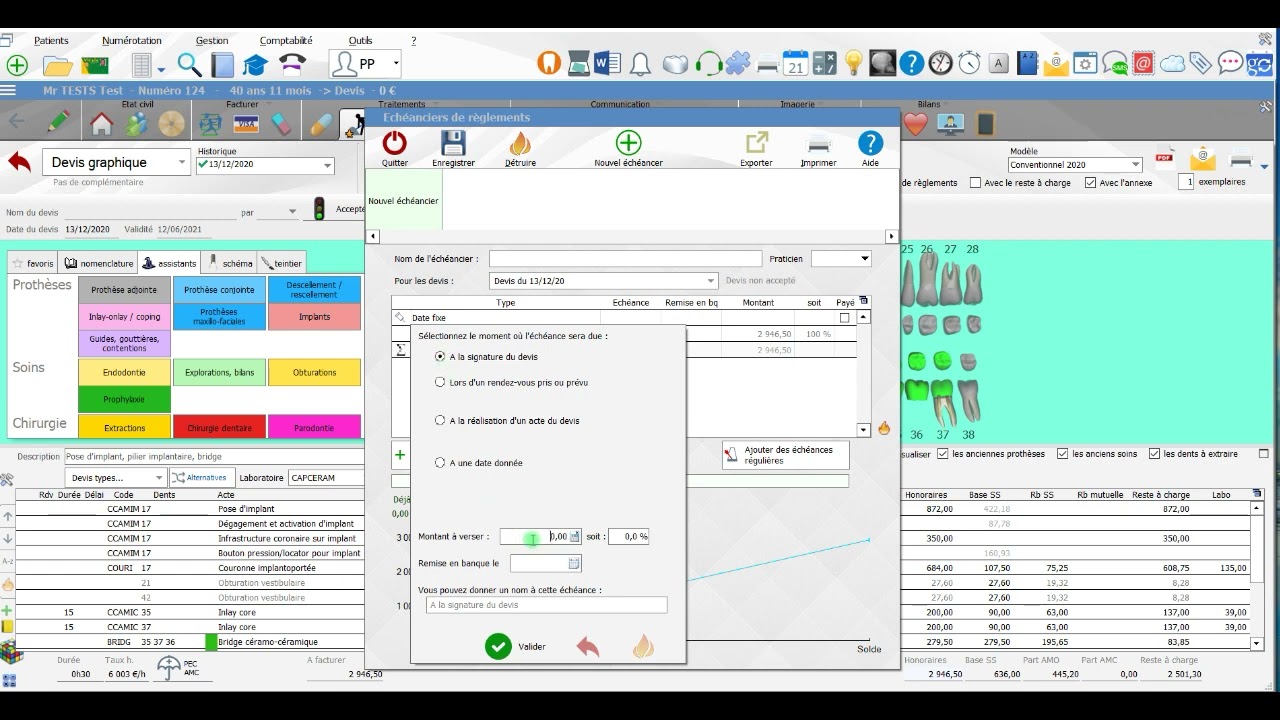
Task: Click into the 'Nom de l'échéancier' field
Action: tap(625, 259)
